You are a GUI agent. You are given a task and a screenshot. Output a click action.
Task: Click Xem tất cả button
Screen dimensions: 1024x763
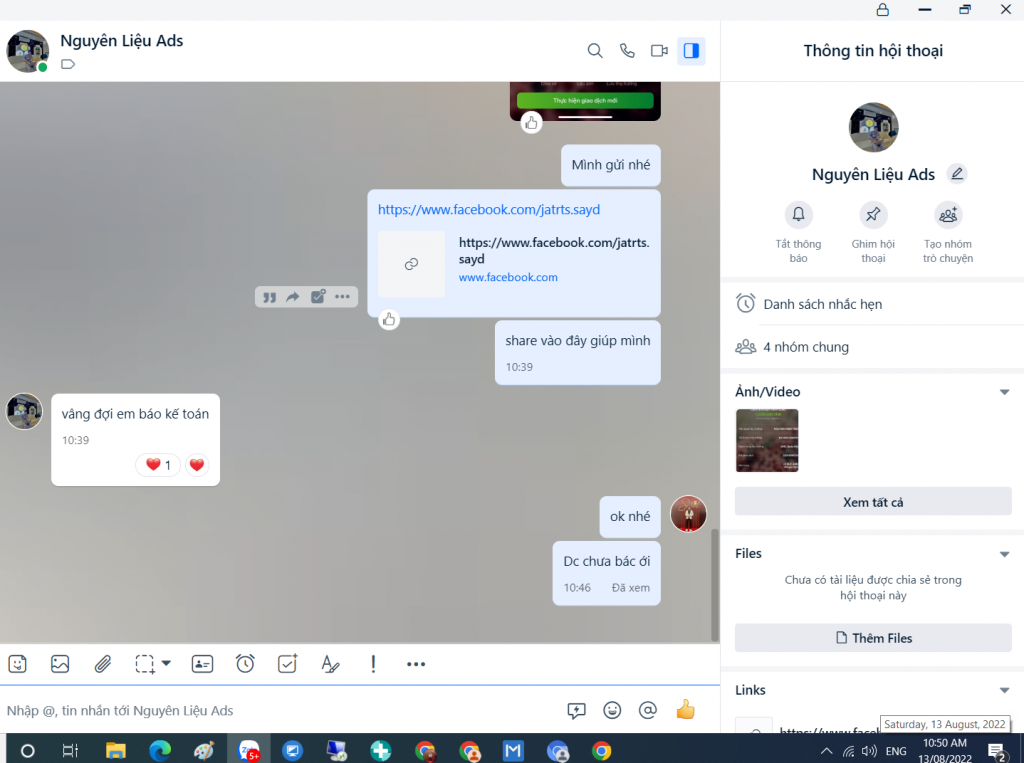(872, 502)
